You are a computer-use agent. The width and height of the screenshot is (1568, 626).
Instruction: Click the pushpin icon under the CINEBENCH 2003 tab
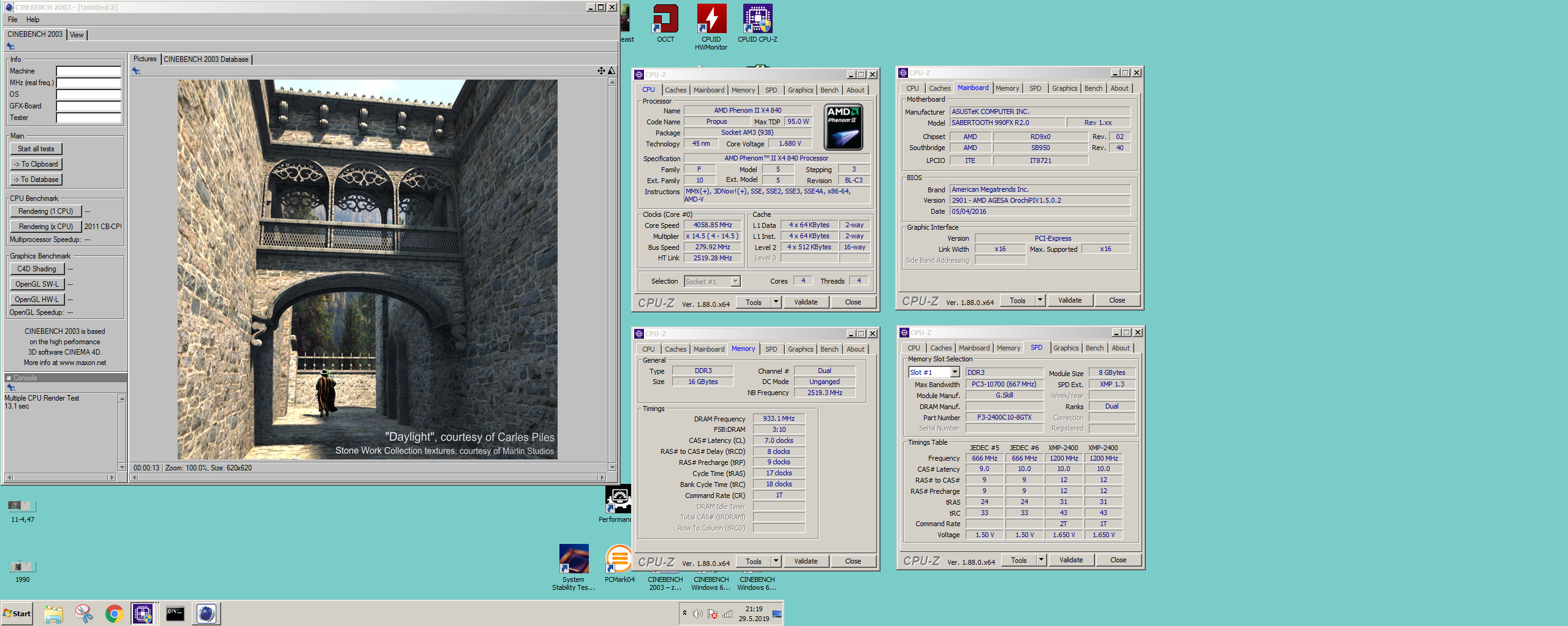tap(10, 47)
